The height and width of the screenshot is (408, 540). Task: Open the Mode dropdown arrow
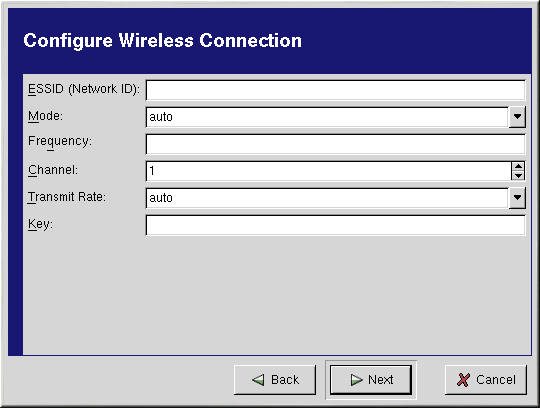tap(517, 117)
